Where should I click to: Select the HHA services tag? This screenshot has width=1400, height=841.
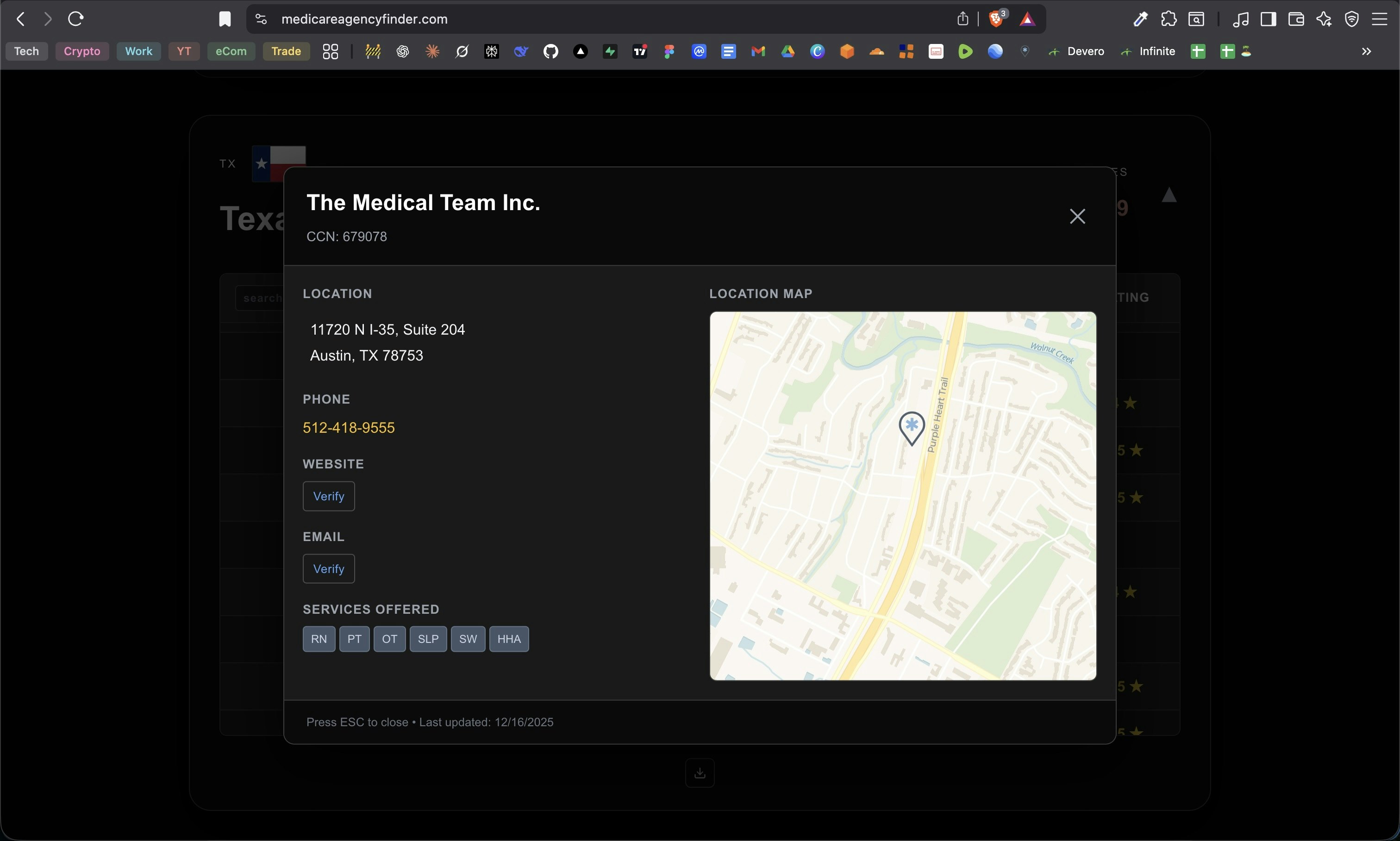coord(508,639)
